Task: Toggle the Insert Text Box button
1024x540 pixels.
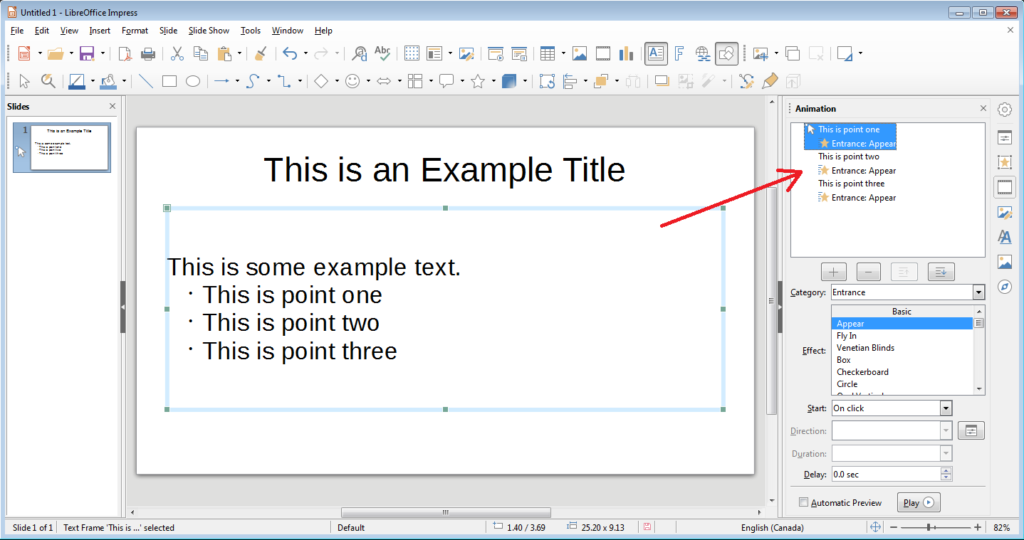Action: coord(656,54)
